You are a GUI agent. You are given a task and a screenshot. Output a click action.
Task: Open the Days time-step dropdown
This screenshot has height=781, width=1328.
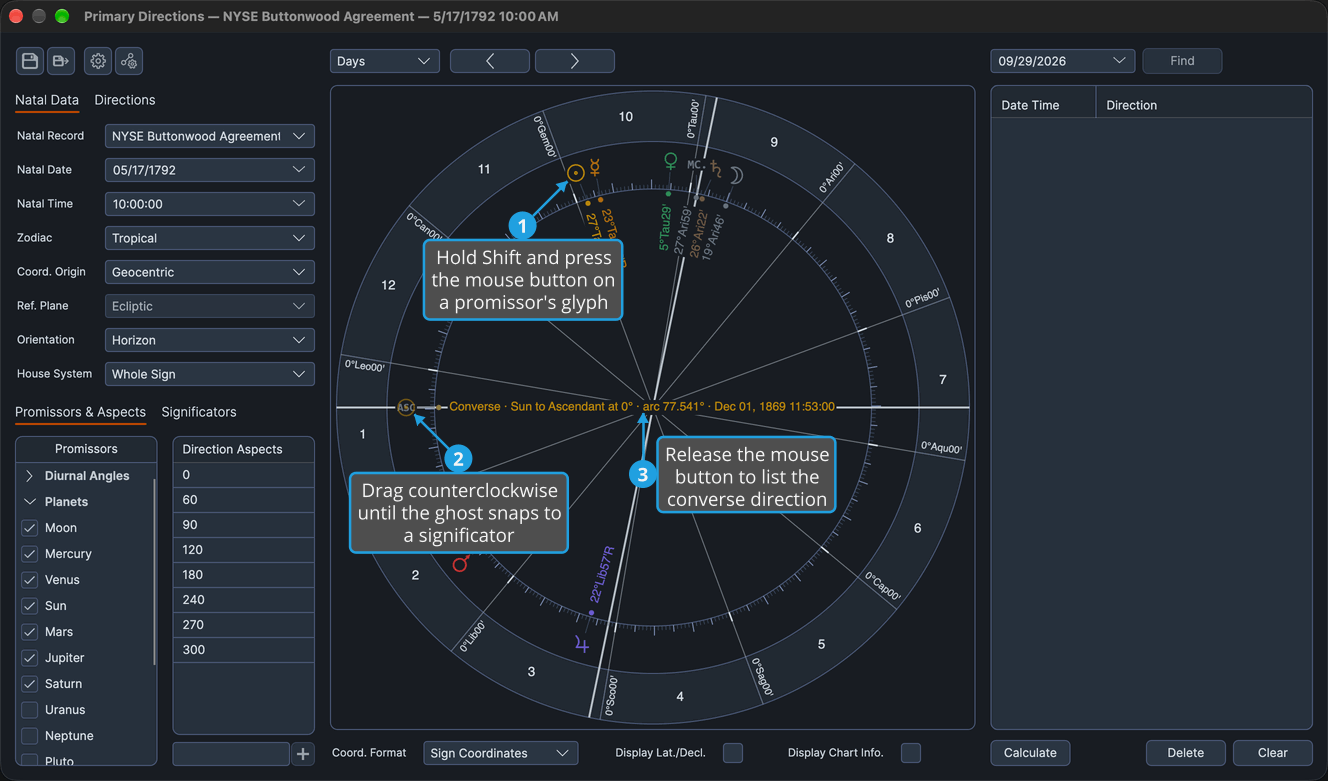pos(385,61)
